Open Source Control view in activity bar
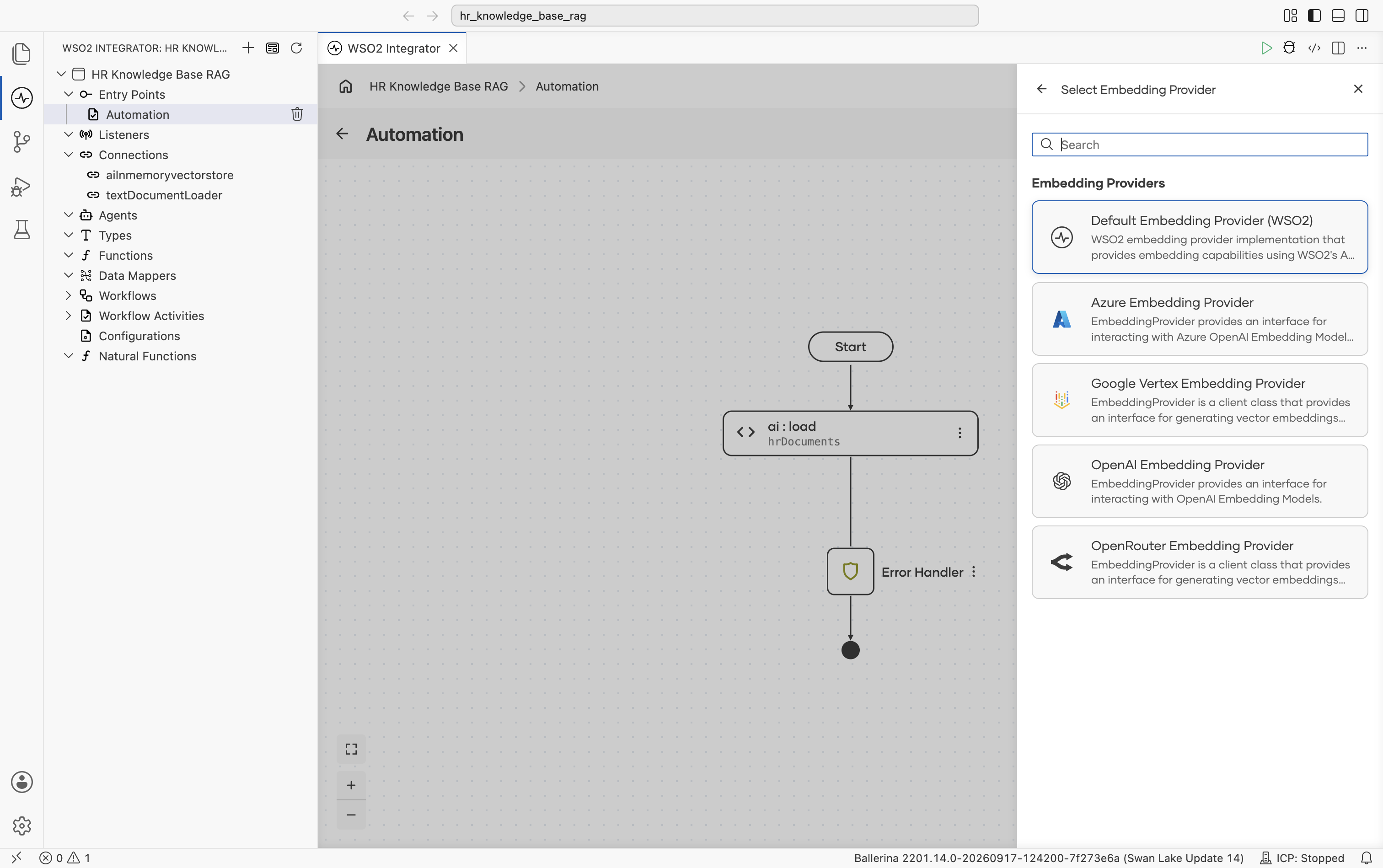 click(22, 141)
